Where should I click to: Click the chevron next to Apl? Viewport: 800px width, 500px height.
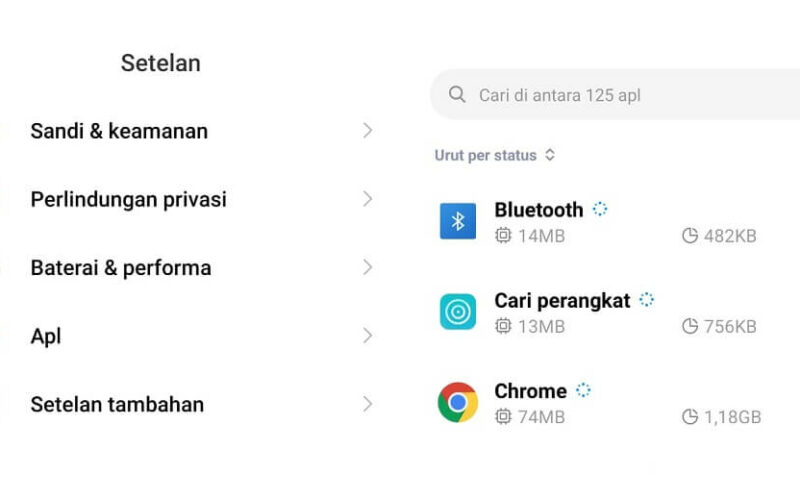(367, 336)
